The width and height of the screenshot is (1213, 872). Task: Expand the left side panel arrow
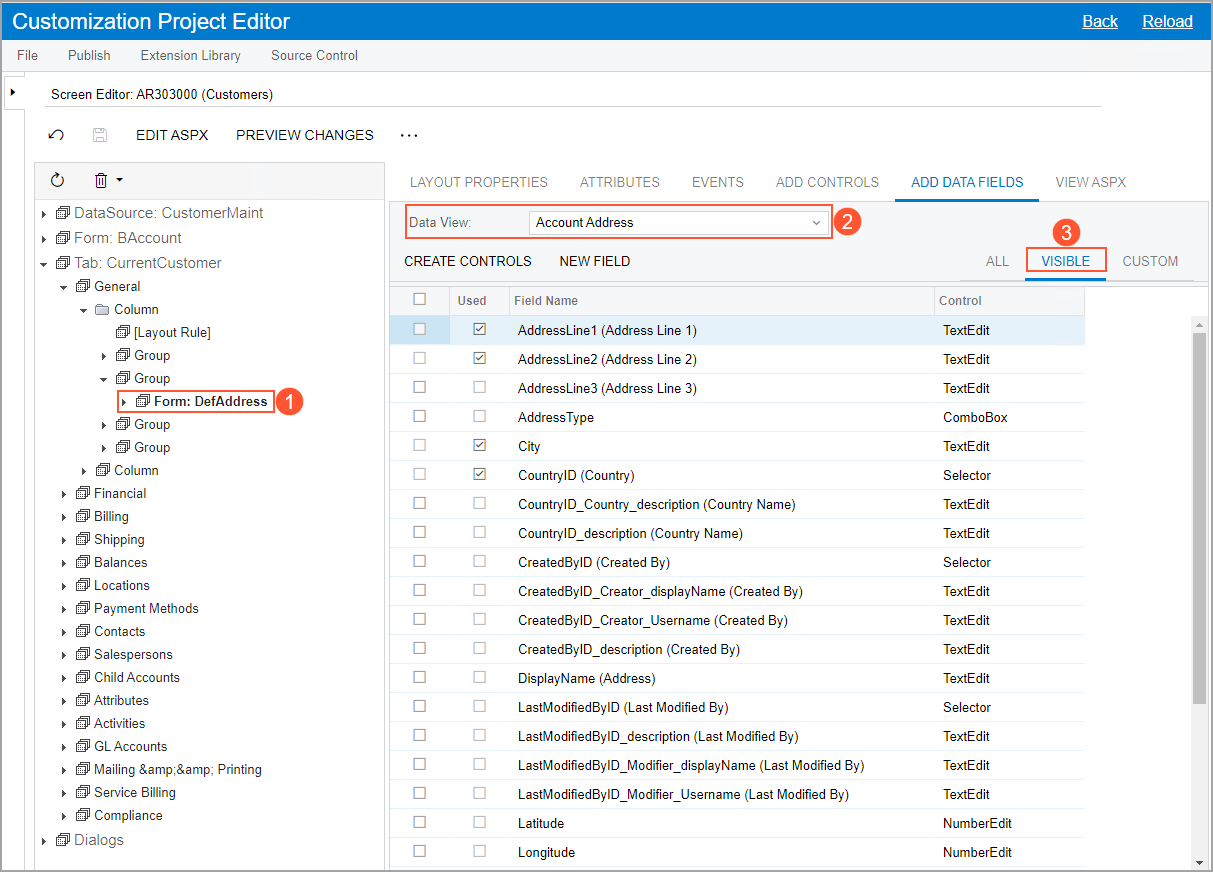12,92
